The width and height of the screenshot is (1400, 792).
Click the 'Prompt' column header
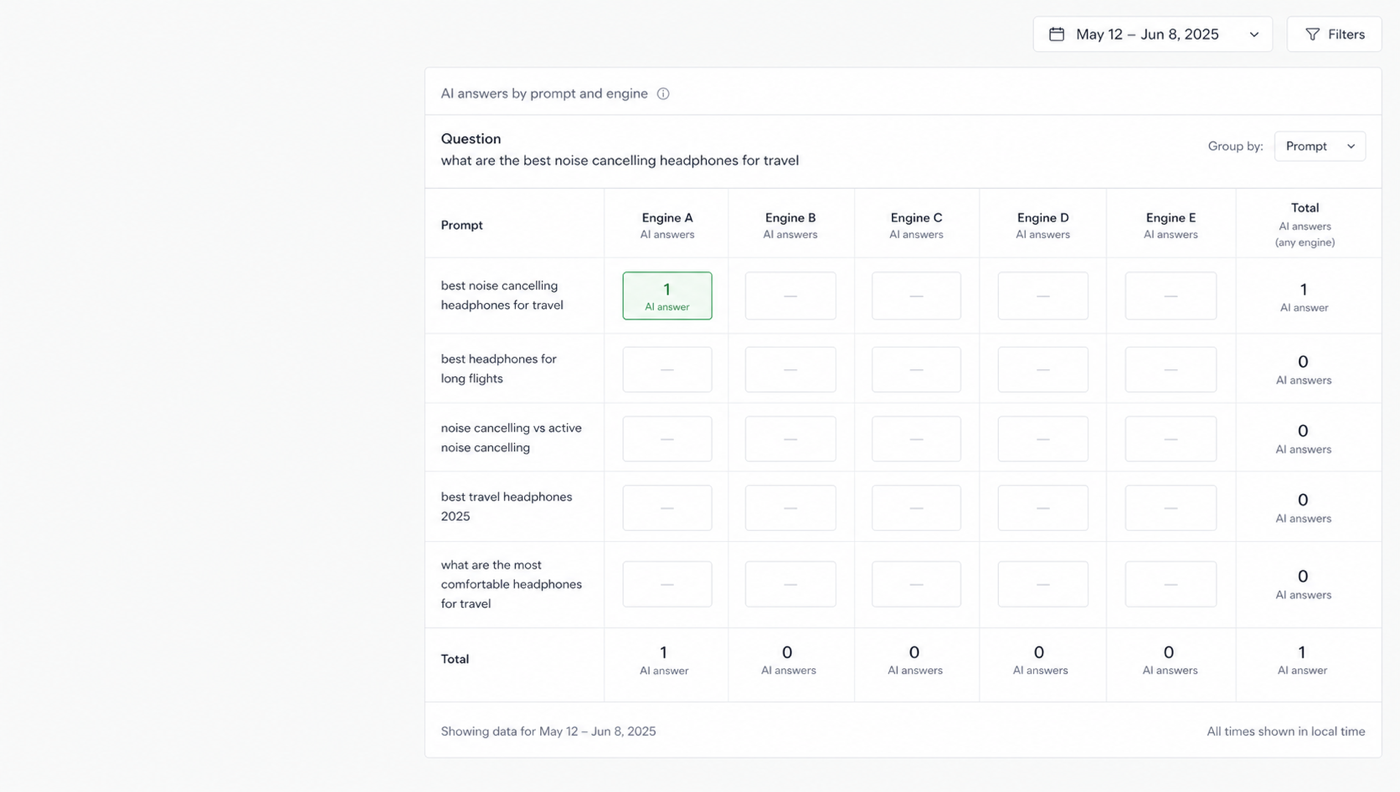[x=462, y=225]
